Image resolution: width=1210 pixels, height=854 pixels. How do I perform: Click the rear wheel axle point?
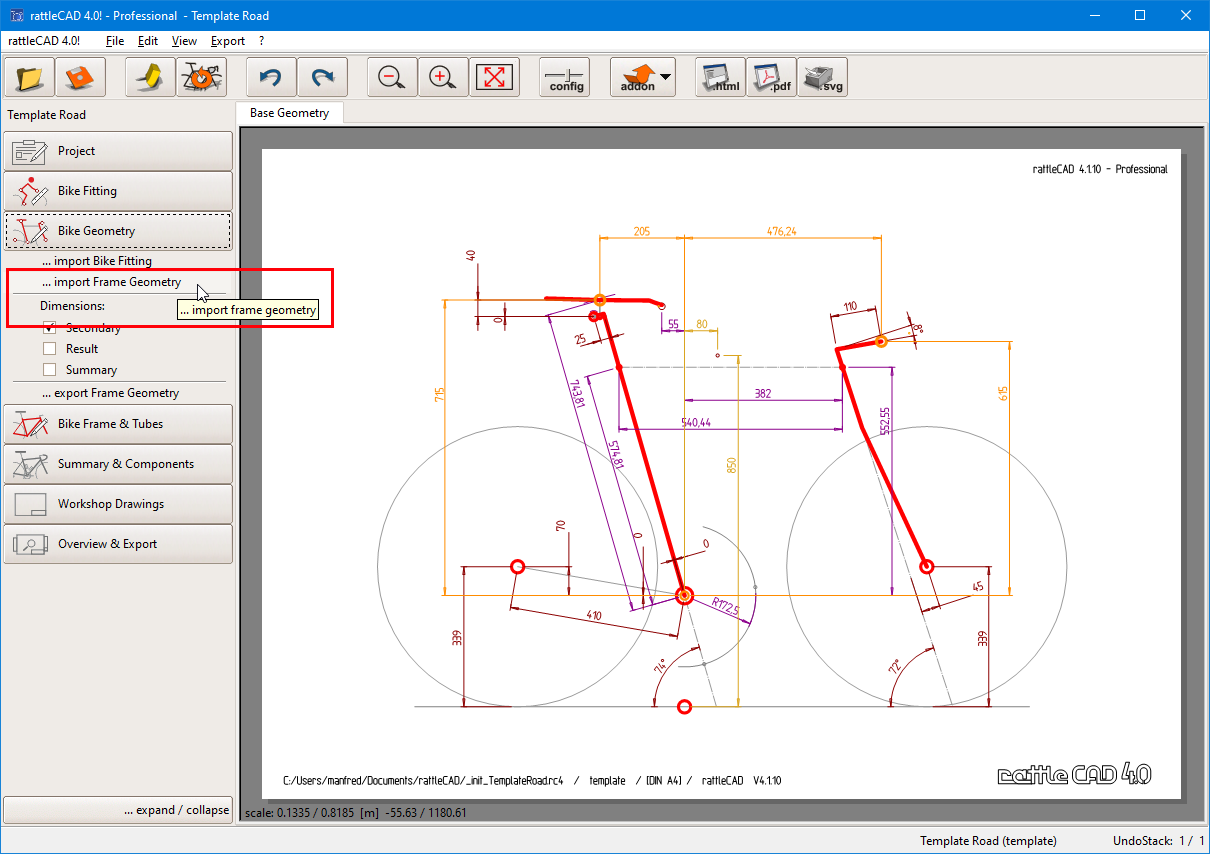click(x=517, y=567)
